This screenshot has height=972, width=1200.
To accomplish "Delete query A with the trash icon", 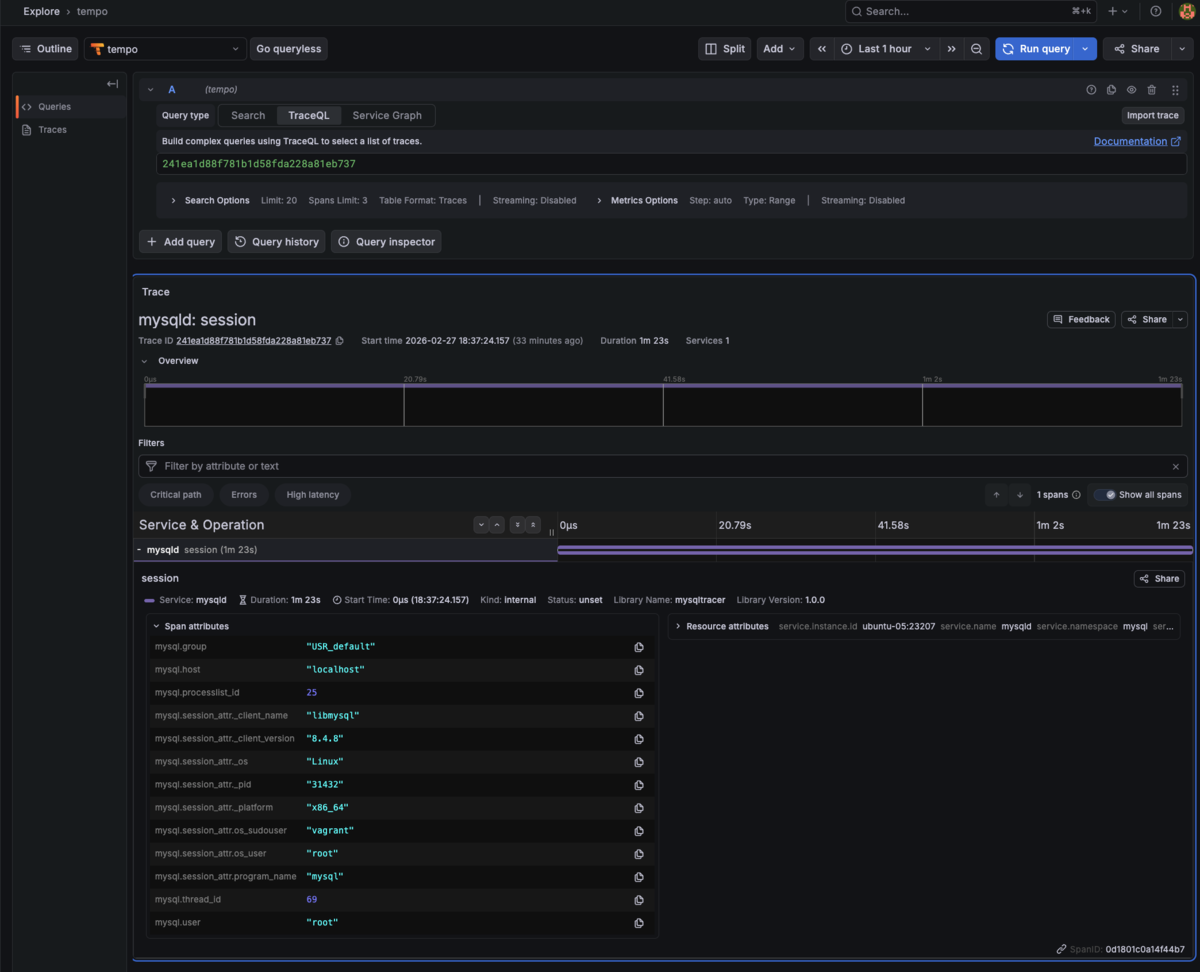I will [1152, 90].
